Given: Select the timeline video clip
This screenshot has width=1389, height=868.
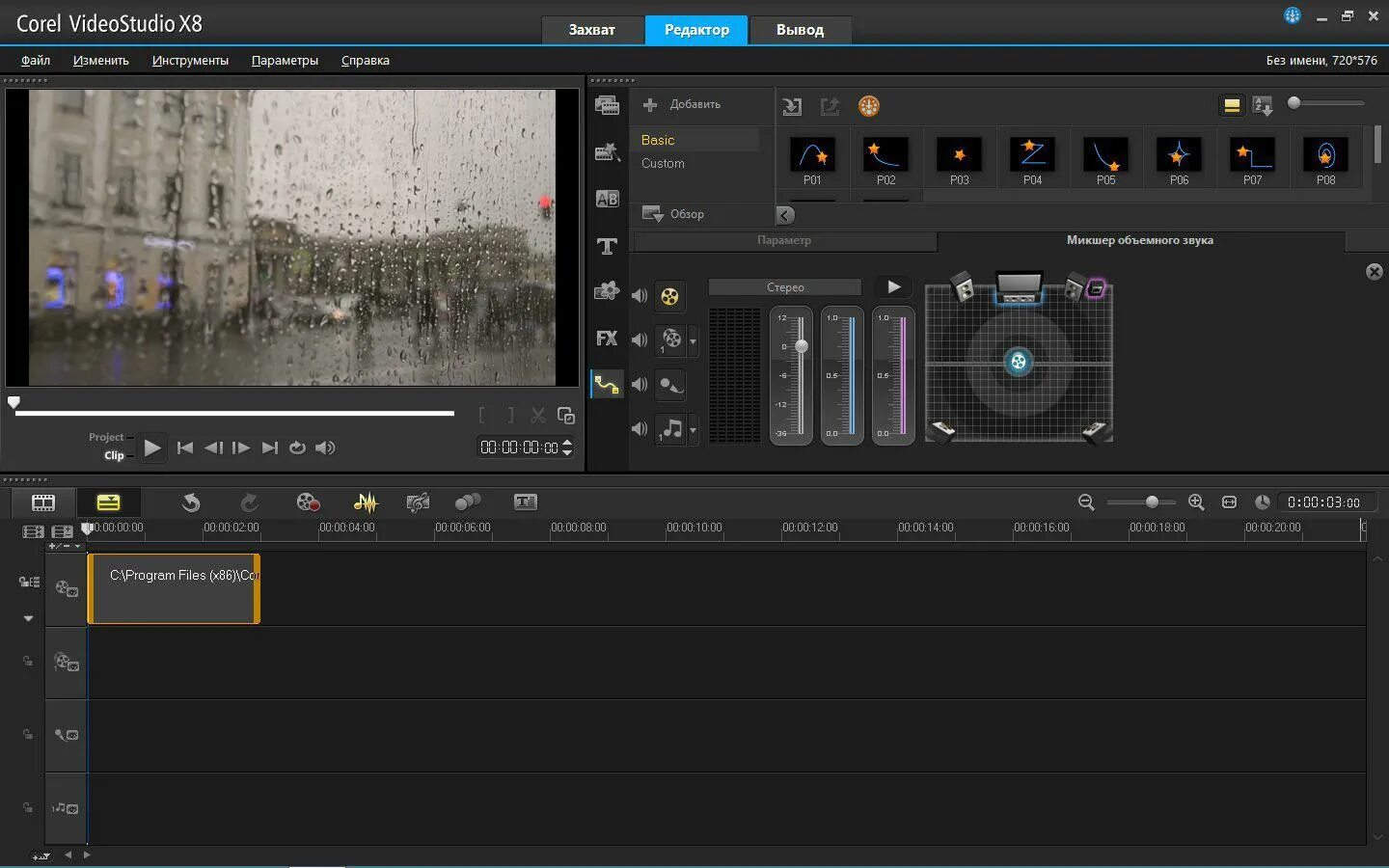Looking at the screenshot, I should [x=174, y=588].
